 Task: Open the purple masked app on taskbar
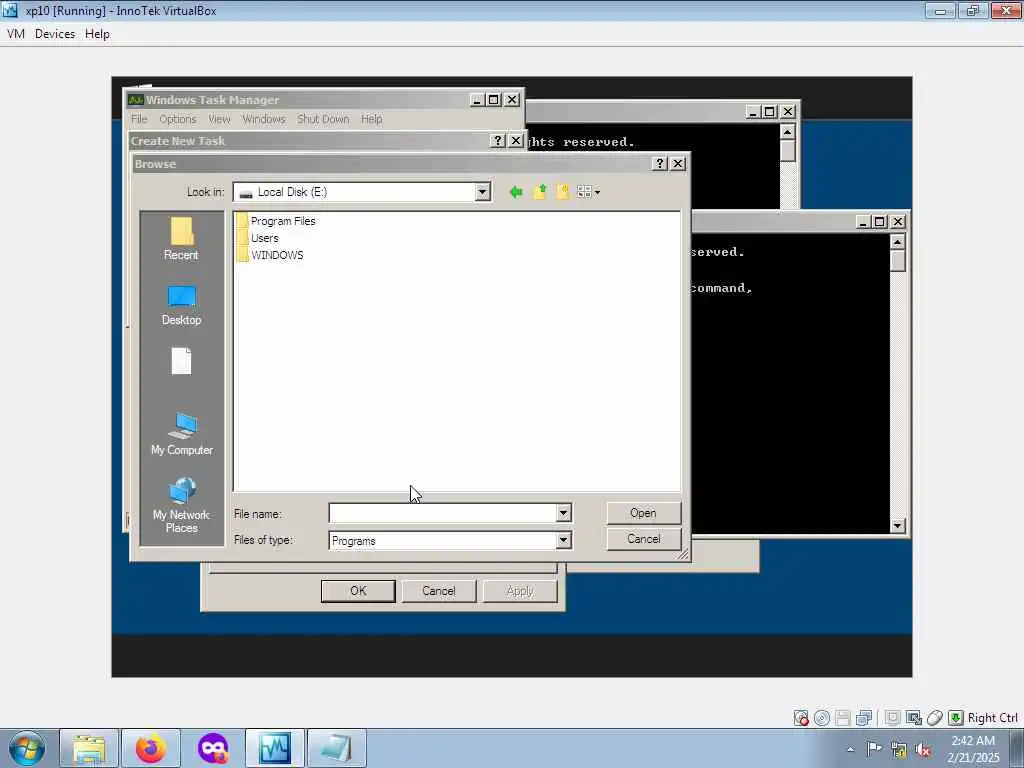[x=213, y=748]
